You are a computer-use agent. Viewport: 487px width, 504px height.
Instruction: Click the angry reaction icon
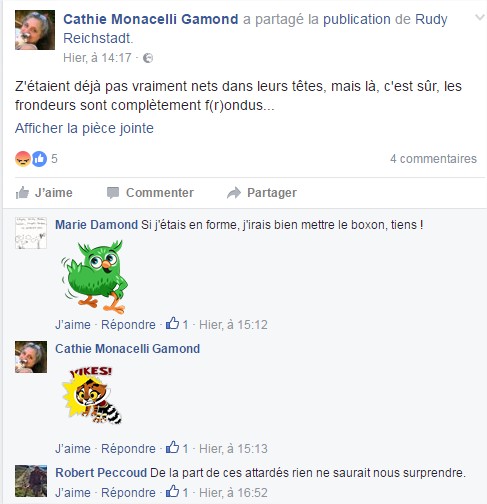point(23,159)
